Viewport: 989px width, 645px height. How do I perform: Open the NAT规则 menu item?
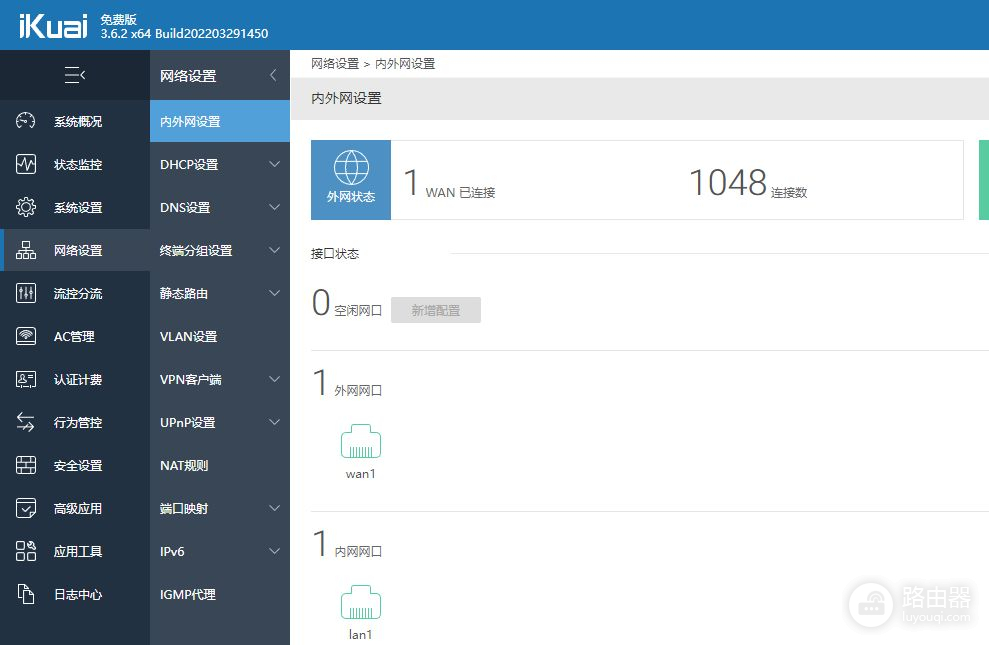[x=184, y=465]
